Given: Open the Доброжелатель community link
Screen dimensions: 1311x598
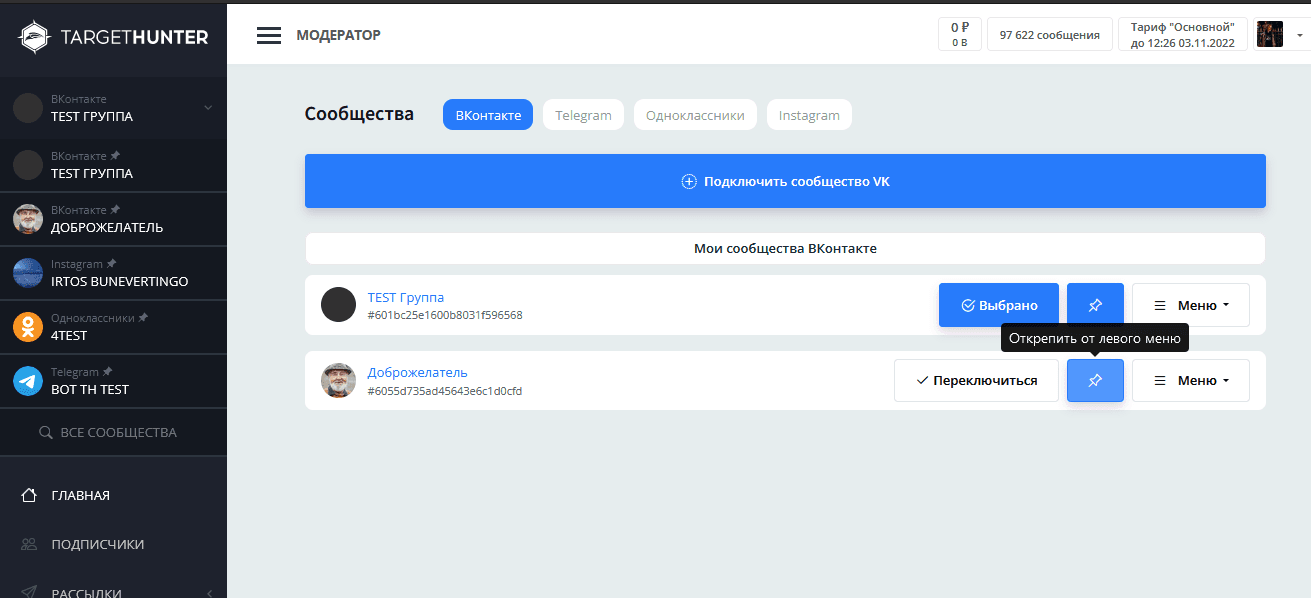Looking at the screenshot, I should (x=417, y=373).
